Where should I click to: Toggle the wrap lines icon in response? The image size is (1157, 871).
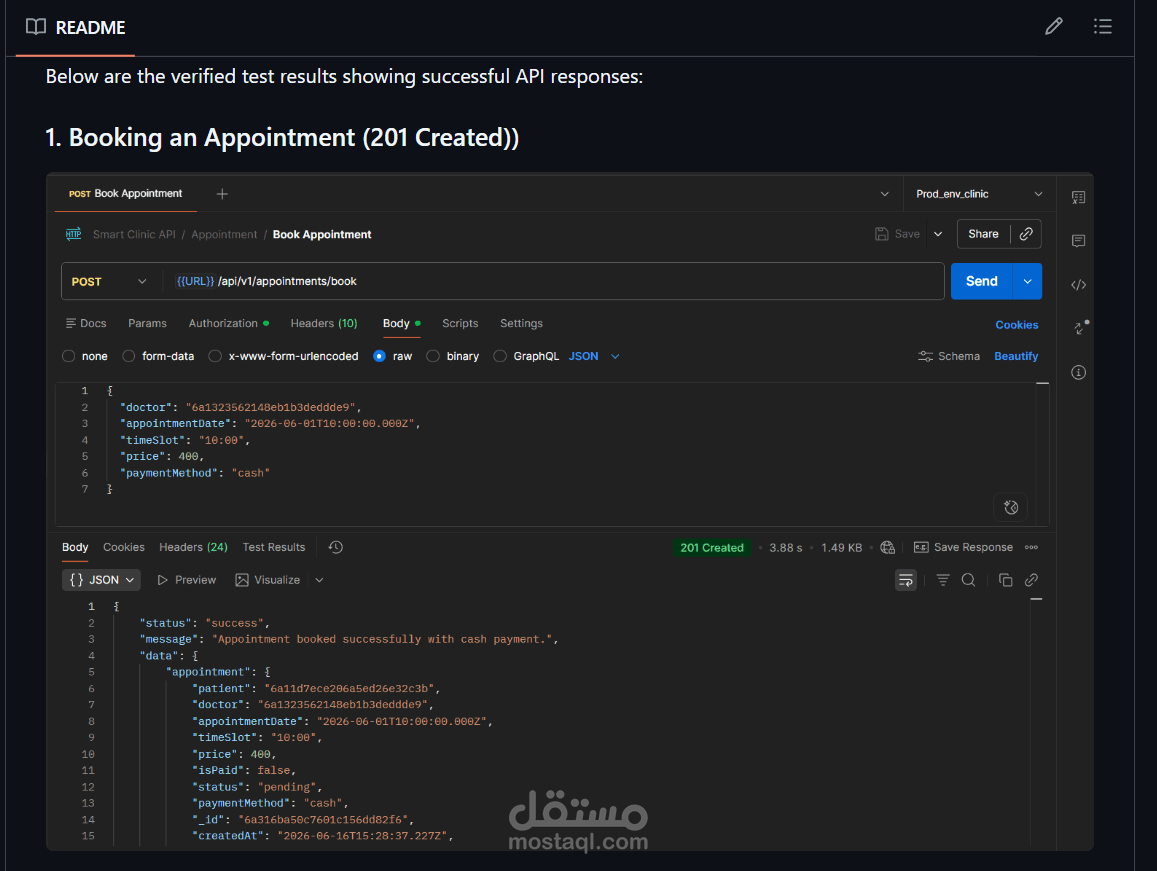point(905,580)
